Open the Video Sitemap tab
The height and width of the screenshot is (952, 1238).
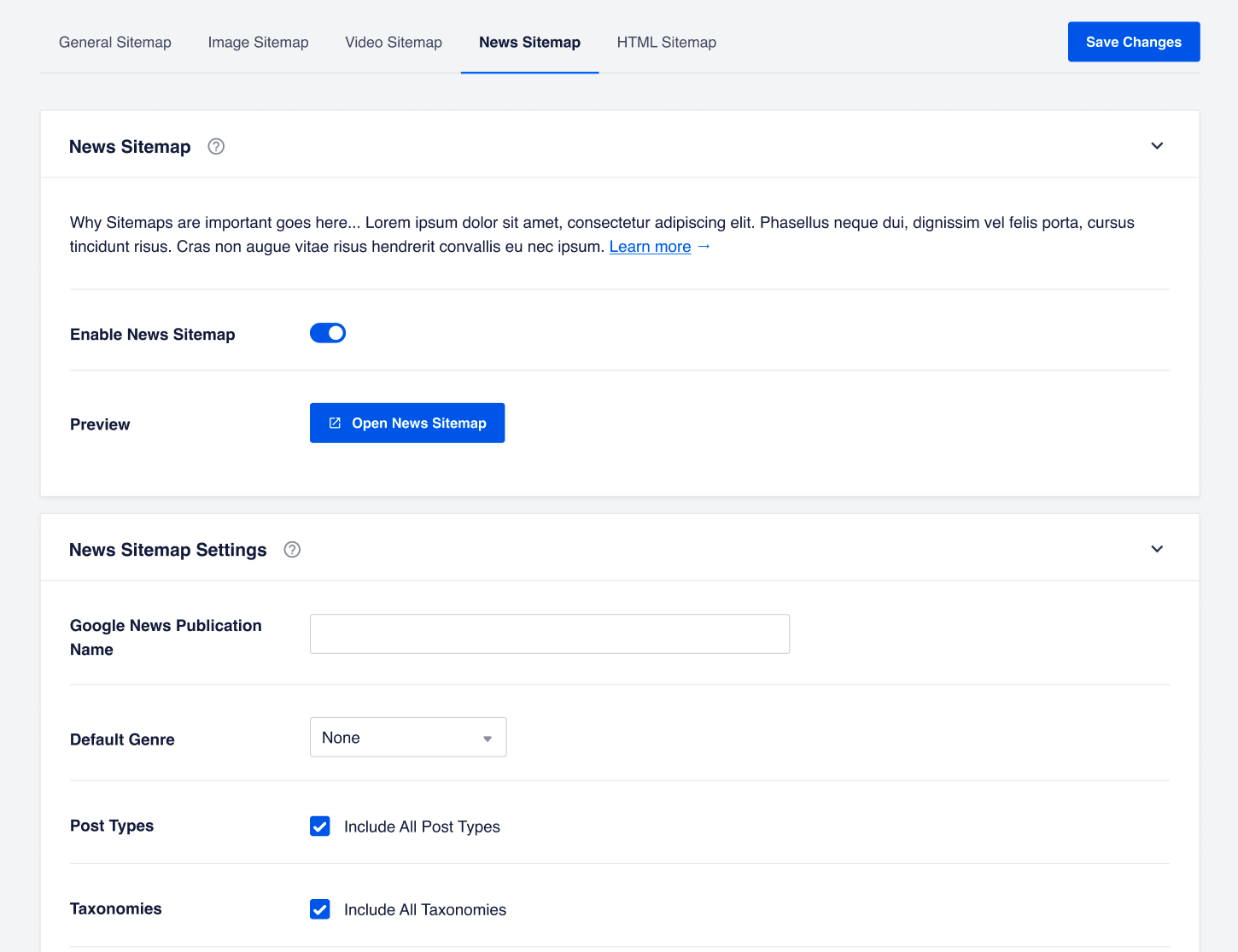tap(394, 43)
